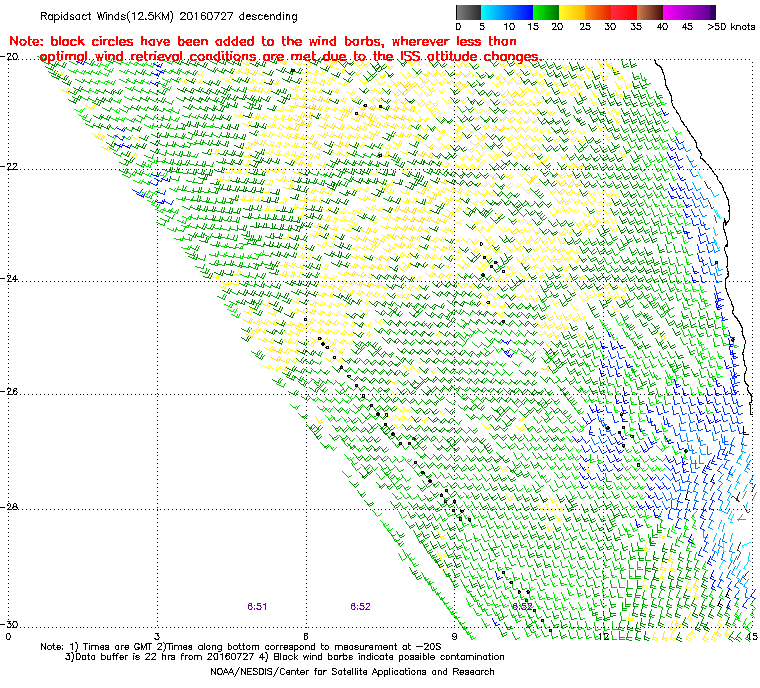Click the cyan-to-blue 5-15 knots color segment
The width and height of the screenshot is (760, 688).
pyautogui.click(x=507, y=12)
